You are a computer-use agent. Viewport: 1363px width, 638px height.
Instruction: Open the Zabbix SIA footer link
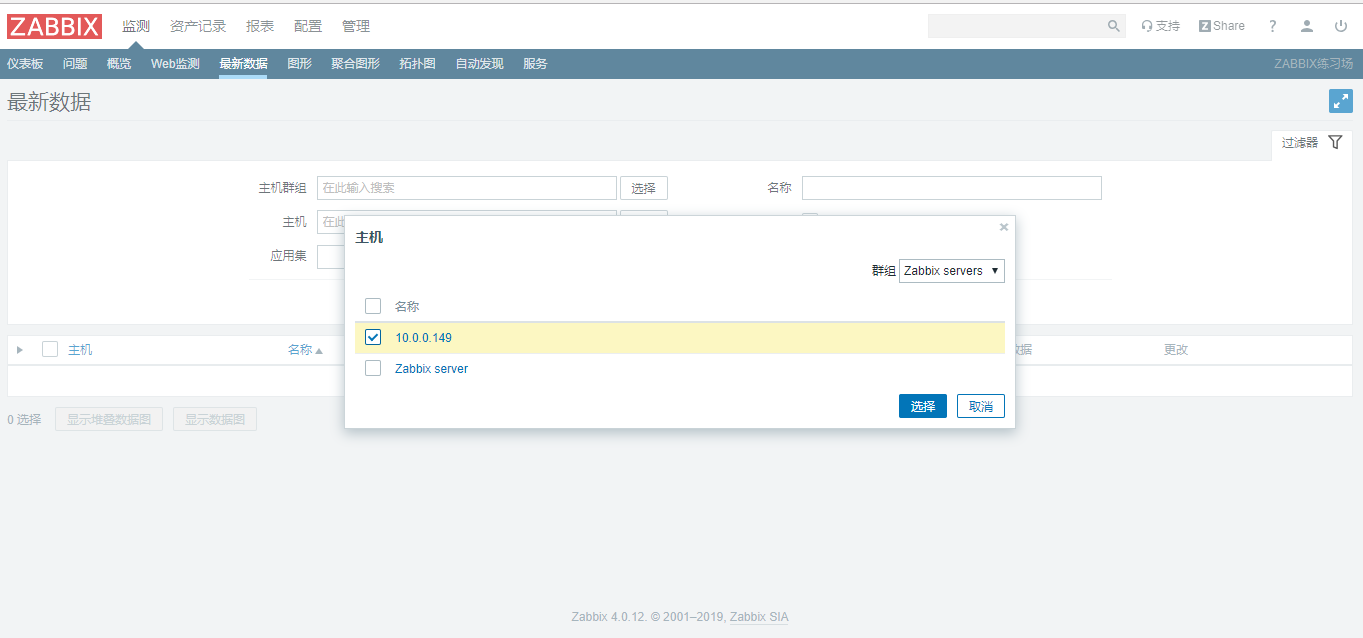759,617
